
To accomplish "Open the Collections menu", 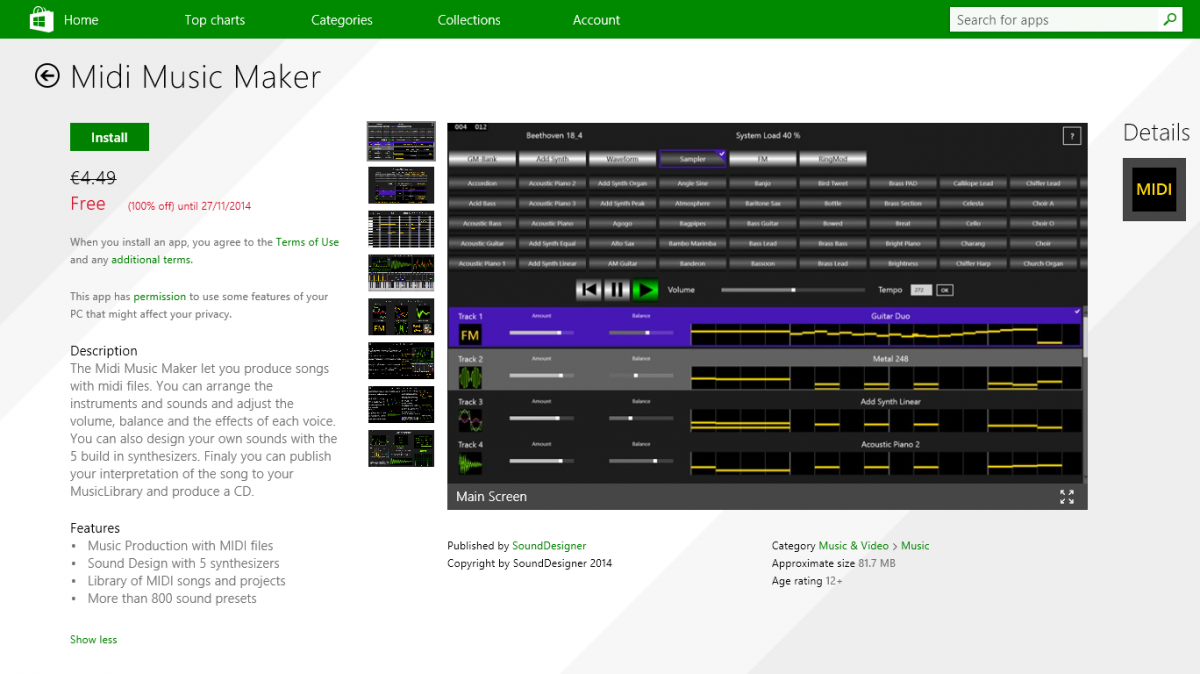I will click(469, 20).
